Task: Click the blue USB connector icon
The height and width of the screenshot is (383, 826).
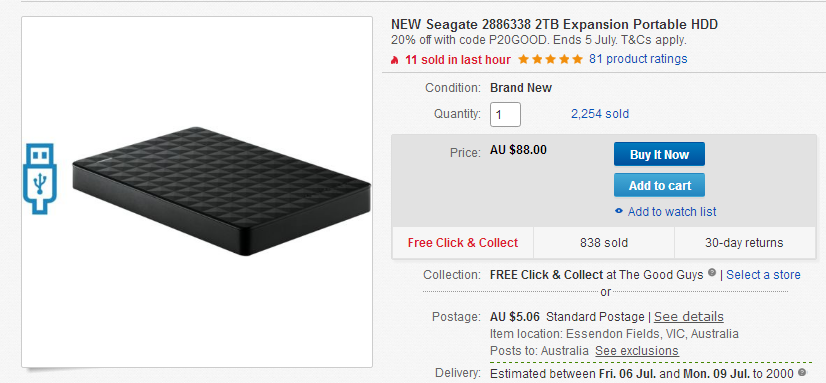Action: (x=40, y=179)
